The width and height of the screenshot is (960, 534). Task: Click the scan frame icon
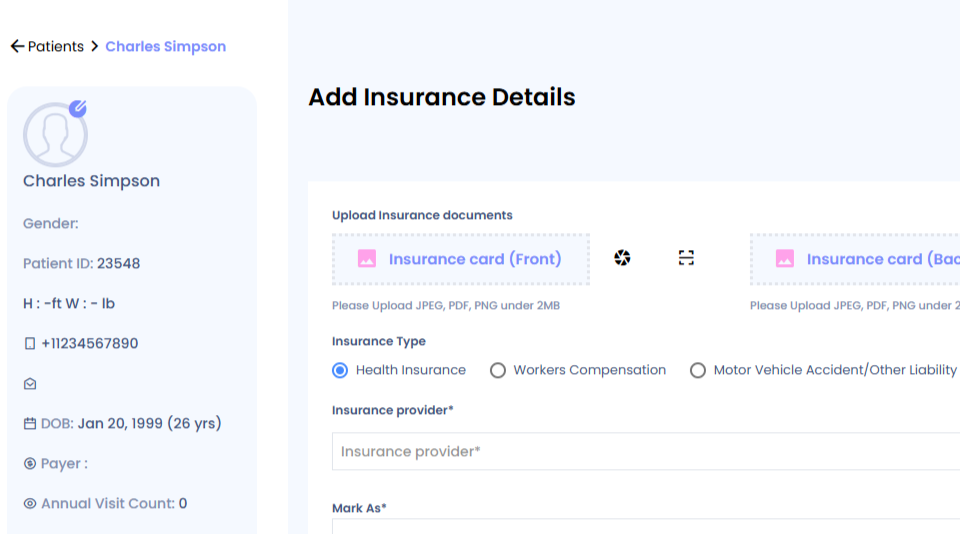(x=686, y=258)
